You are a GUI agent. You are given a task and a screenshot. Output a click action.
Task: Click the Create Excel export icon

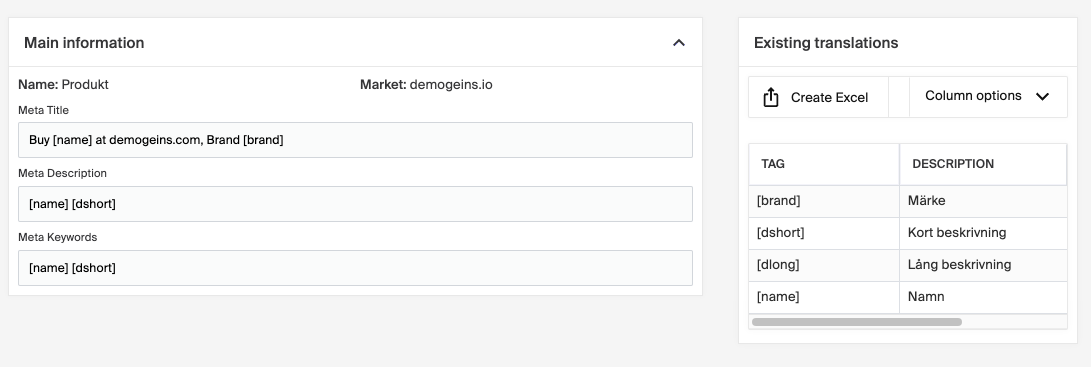[771, 97]
